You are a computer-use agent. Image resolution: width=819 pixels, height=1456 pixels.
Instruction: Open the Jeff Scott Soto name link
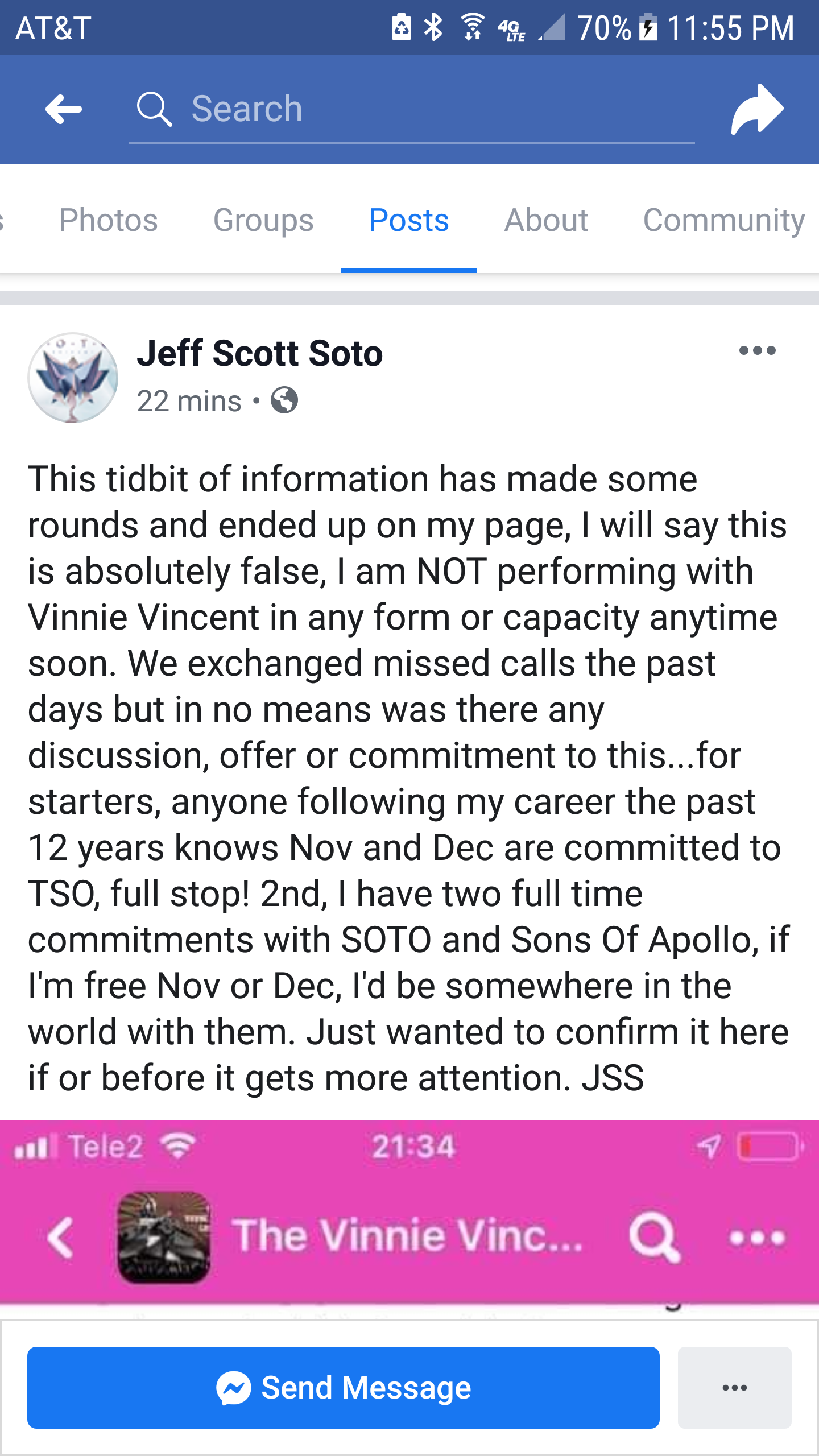point(260,353)
